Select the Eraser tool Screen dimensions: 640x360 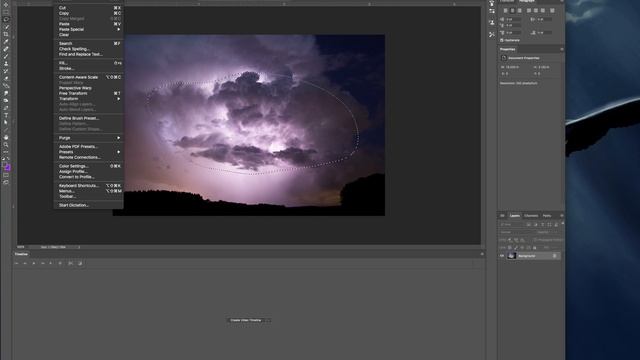coord(6,78)
